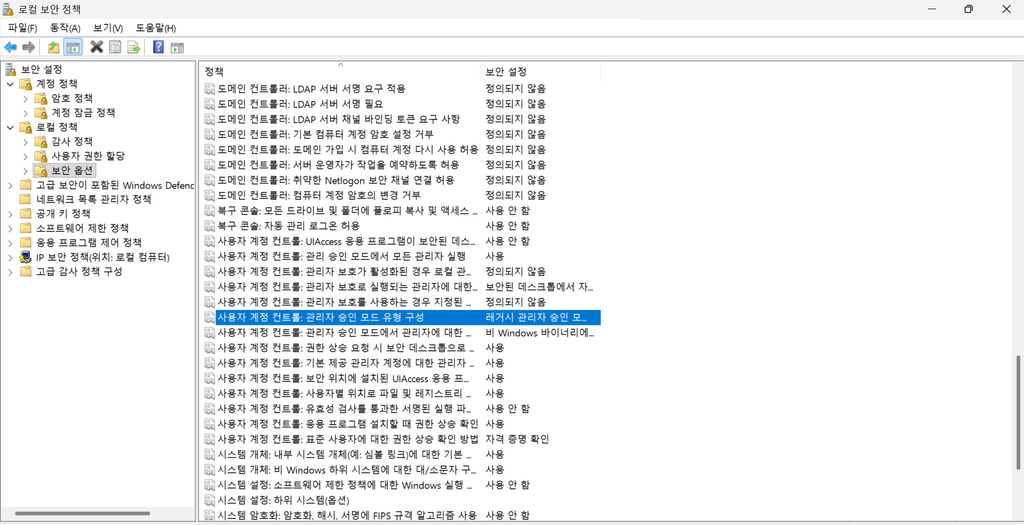
Task: Click the 소프트웨어 제한 정책 folder icon
Action: click(x=25, y=228)
